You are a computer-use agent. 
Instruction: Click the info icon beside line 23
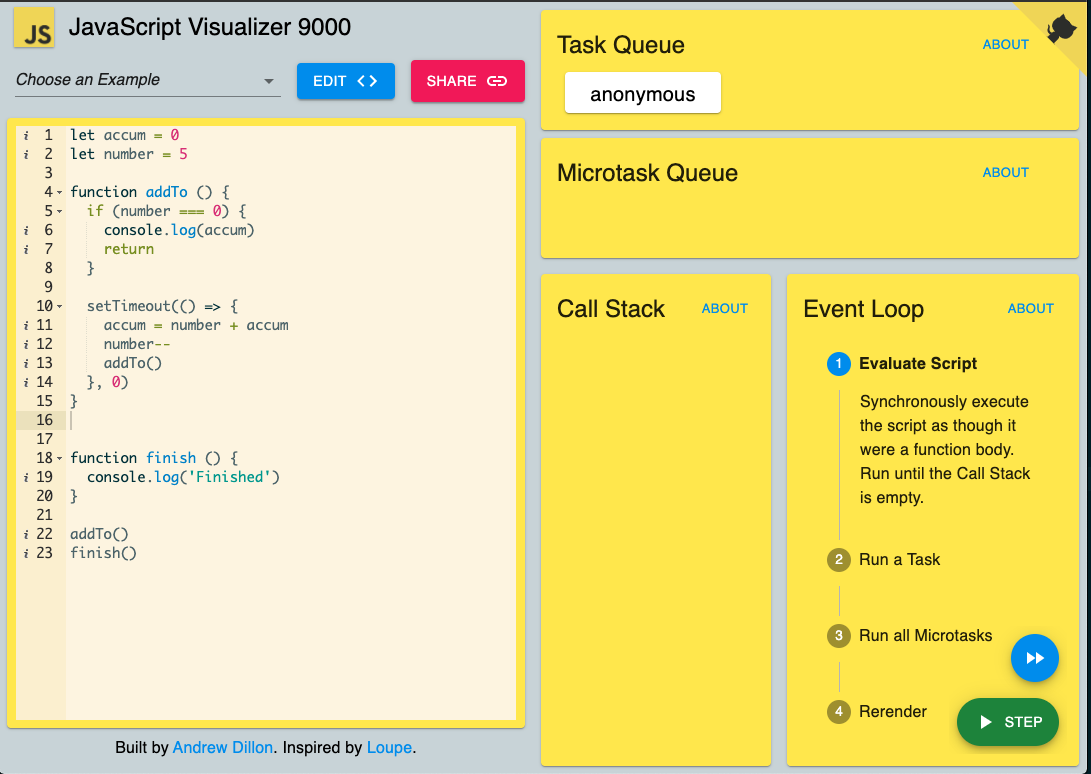point(26,553)
